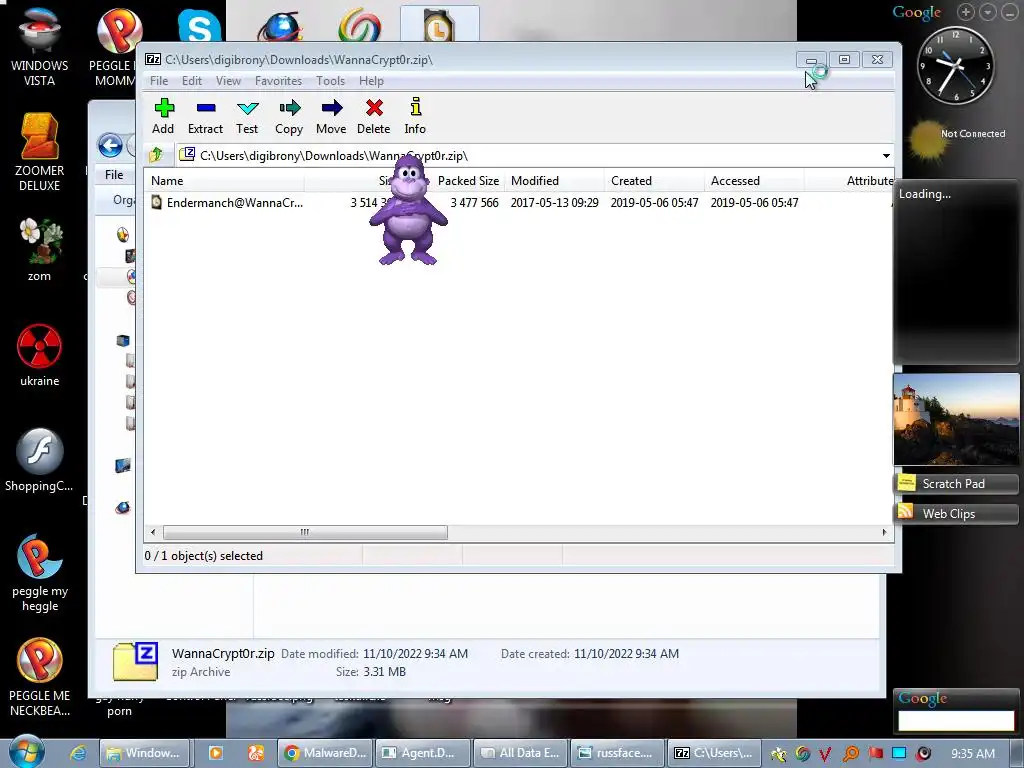
Task: Click the Windows Start orb
Action: point(27,751)
